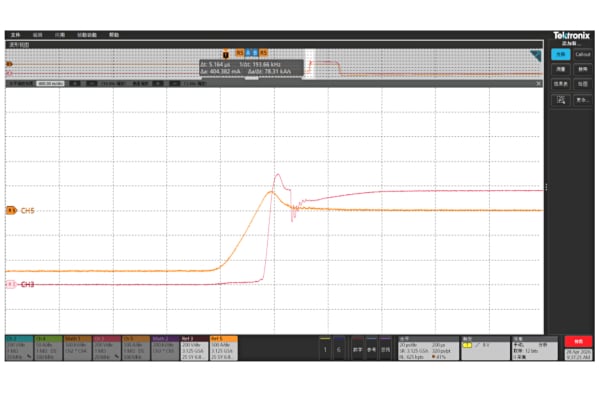The image size is (600, 400).
Task: Open the red Ch 3 channel badge
Action: pyautogui.click(x=107, y=348)
